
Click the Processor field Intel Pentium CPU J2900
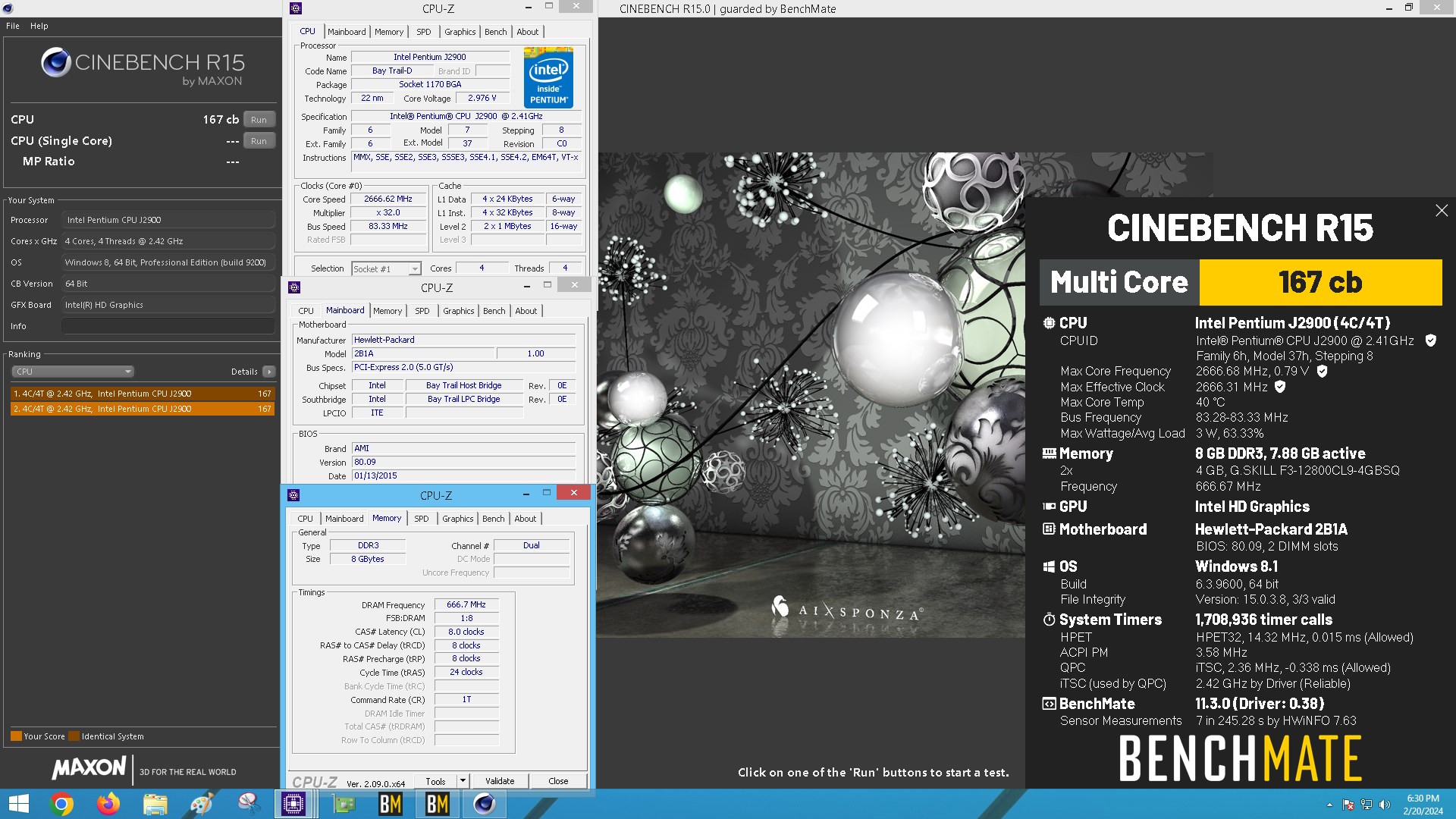[x=168, y=220]
